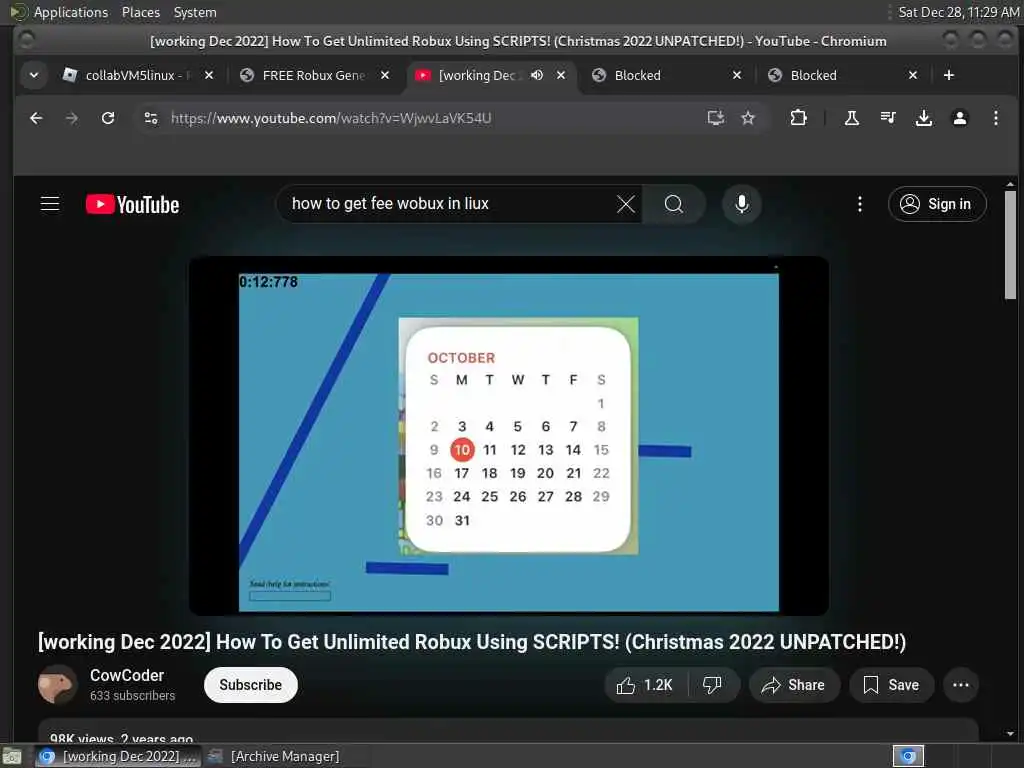Click the video title text
The height and width of the screenshot is (768, 1024).
click(472, 642)
